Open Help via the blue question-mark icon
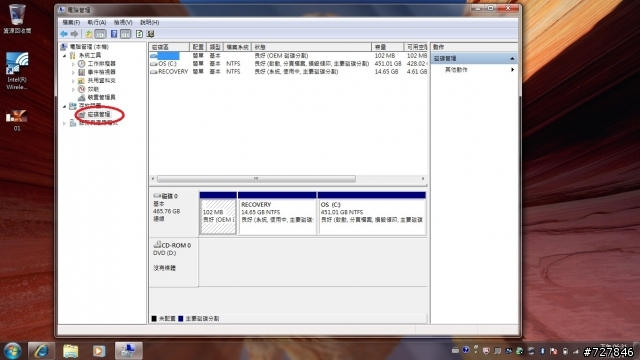The height and width of the screenshot is (360, 640). point(114,34)
